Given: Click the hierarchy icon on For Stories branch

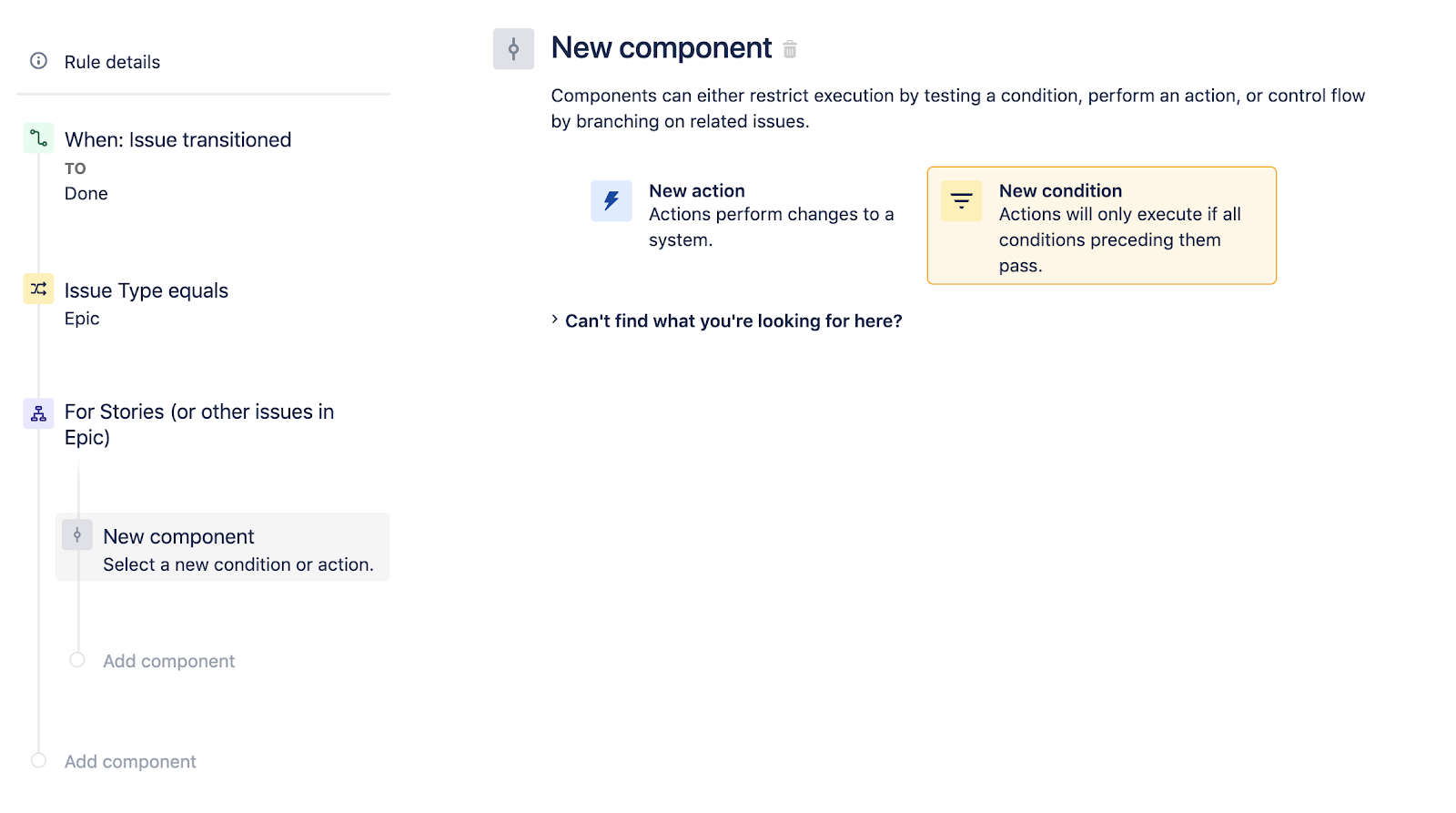Looking at the screenshot, I should pos(37,412).
